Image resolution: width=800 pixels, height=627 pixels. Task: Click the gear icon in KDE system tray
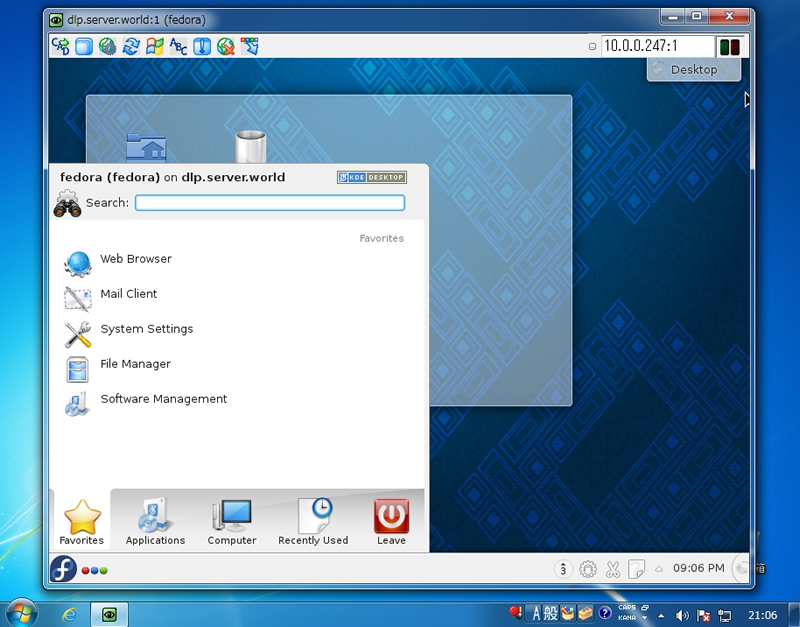(x=588, y=568)
